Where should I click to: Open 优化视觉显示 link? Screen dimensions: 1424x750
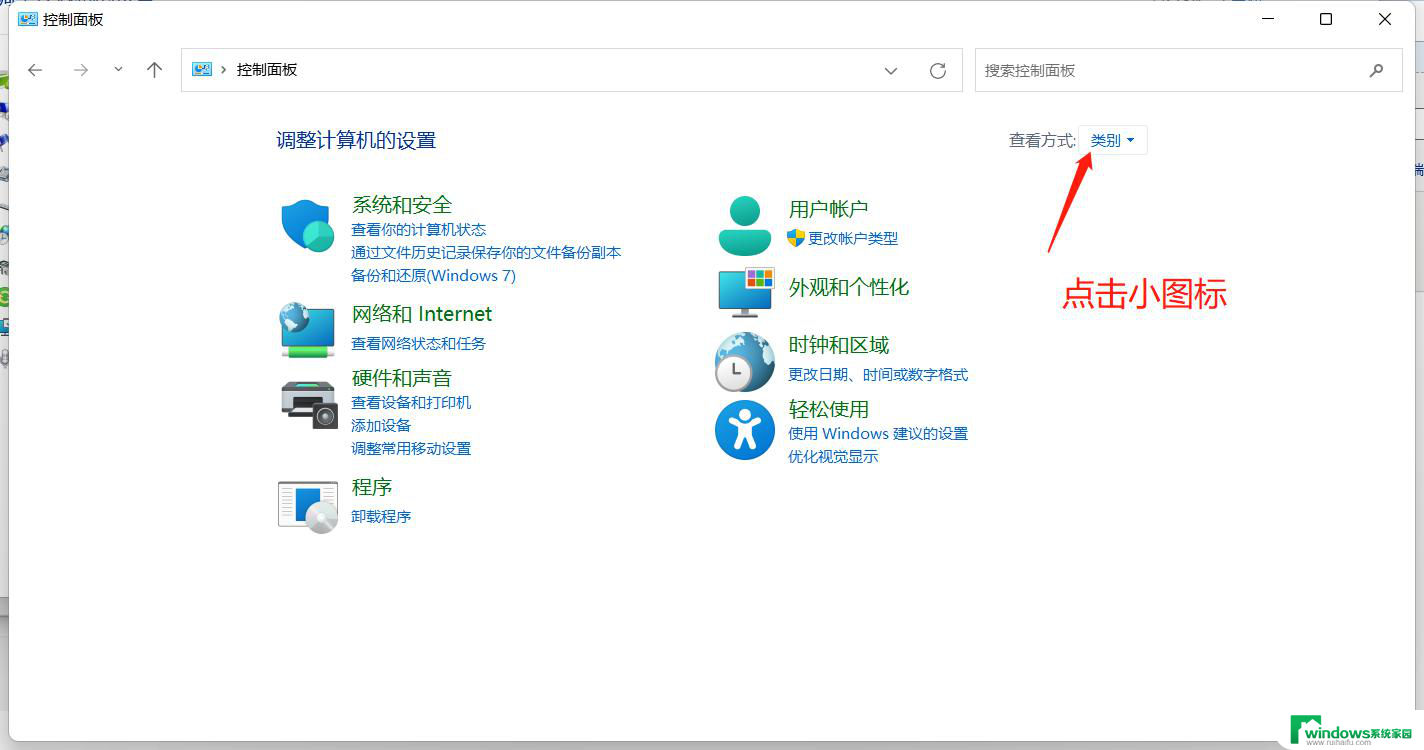833,456
